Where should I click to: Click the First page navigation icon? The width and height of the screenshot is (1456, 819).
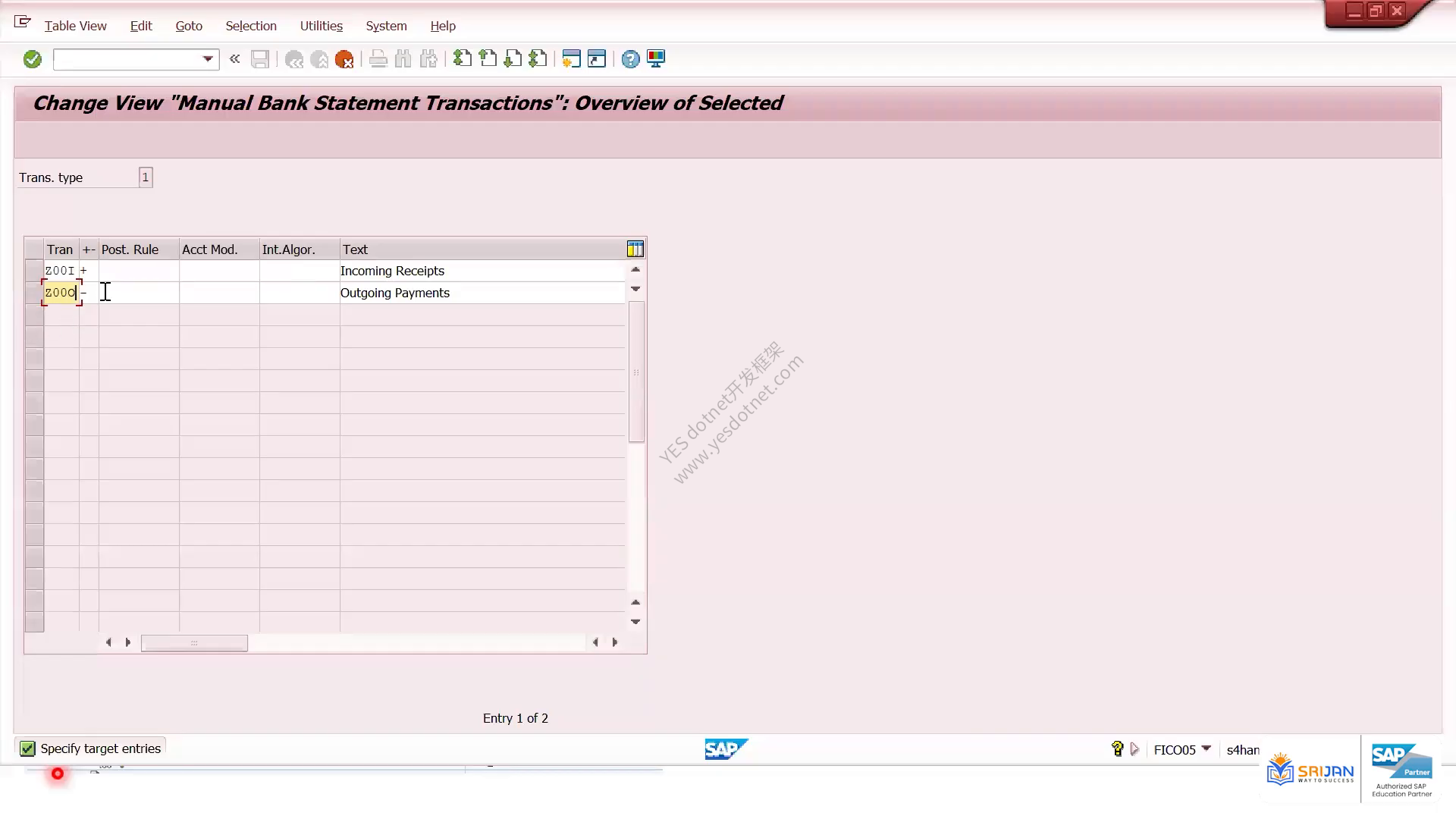(x=463, y=59)
